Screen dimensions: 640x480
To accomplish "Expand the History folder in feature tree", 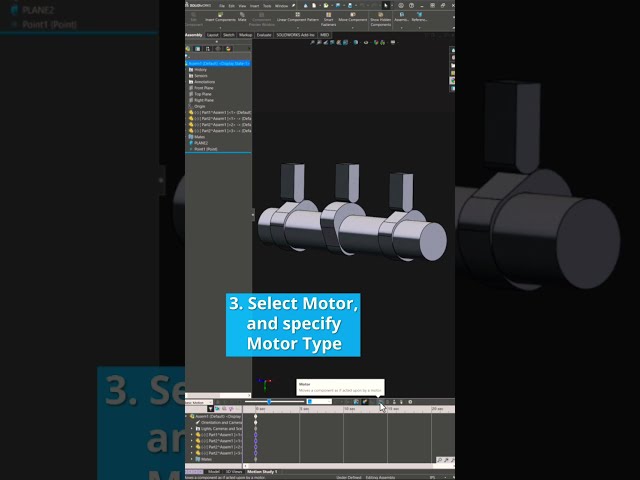I will click(187, 70).
